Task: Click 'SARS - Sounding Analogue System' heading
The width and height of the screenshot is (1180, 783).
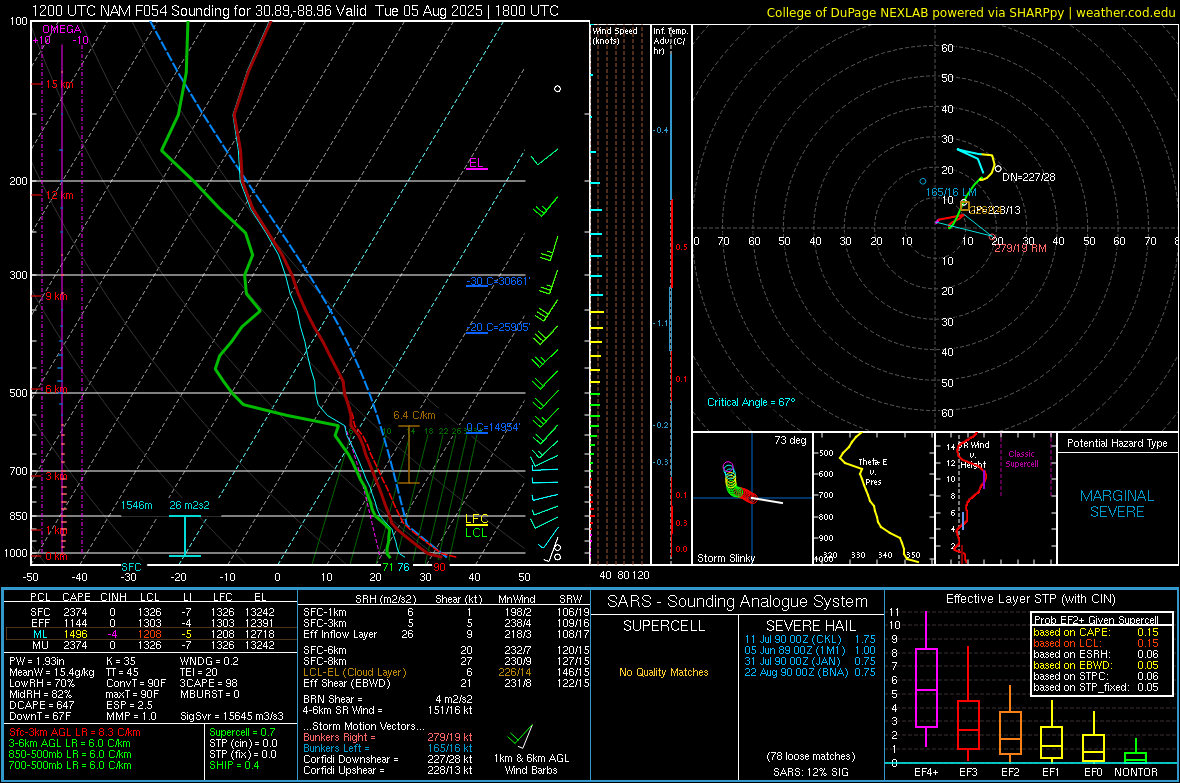Action: pos(737,602)
